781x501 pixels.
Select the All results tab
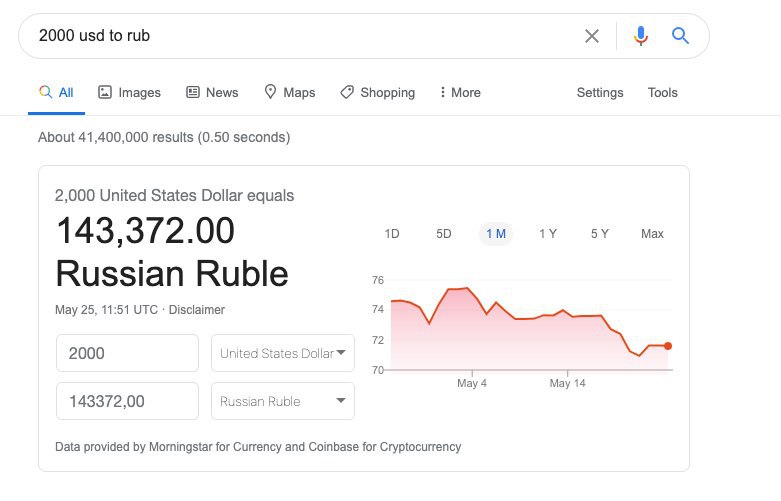coord(56,93)
